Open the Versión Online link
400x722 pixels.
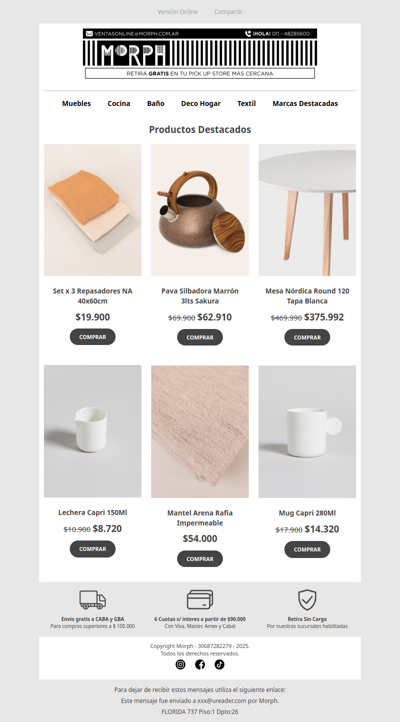(x=177, y=12)
